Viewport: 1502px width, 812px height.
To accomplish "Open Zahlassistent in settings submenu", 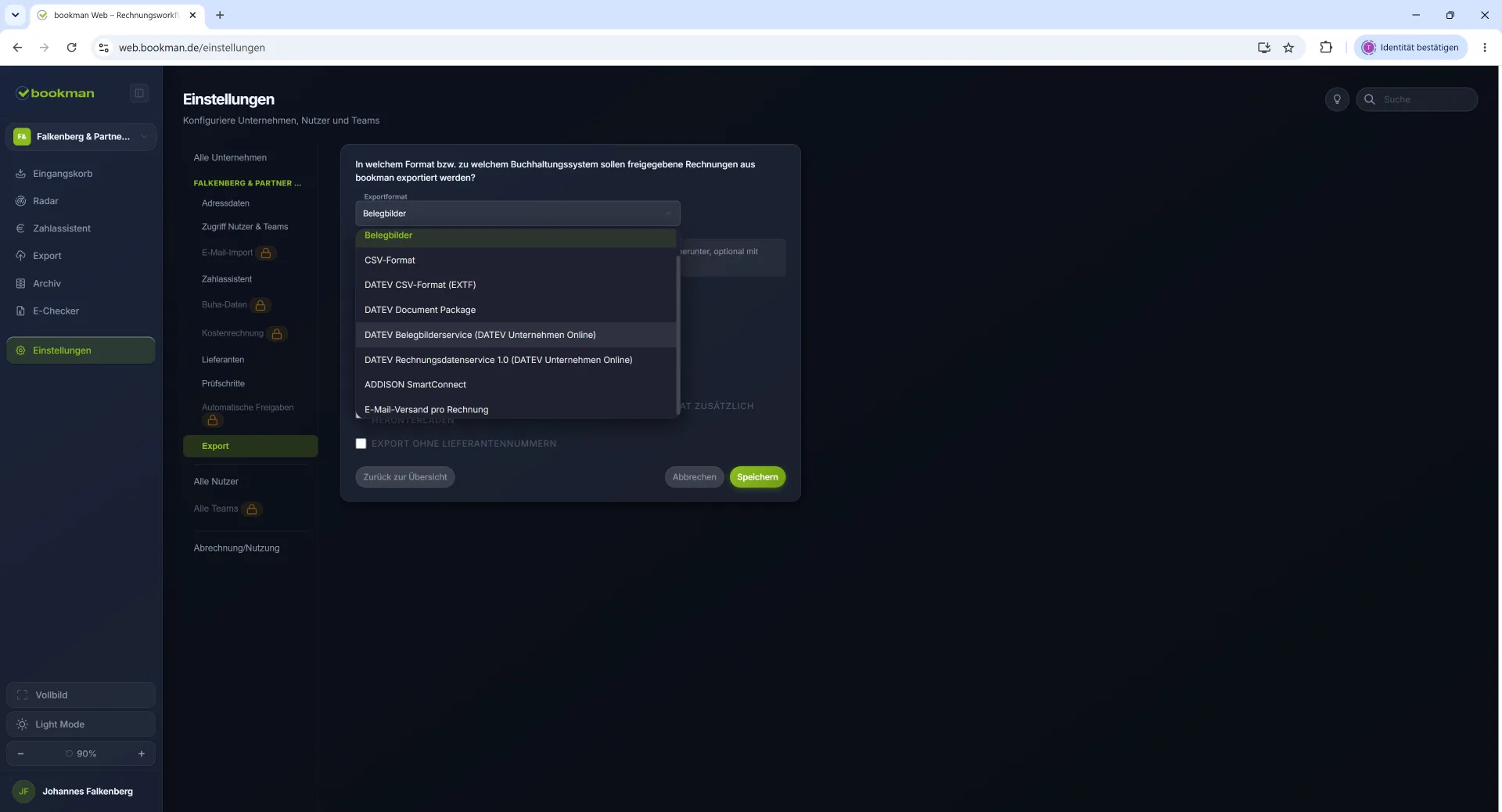I will click(x=227, y=279).
